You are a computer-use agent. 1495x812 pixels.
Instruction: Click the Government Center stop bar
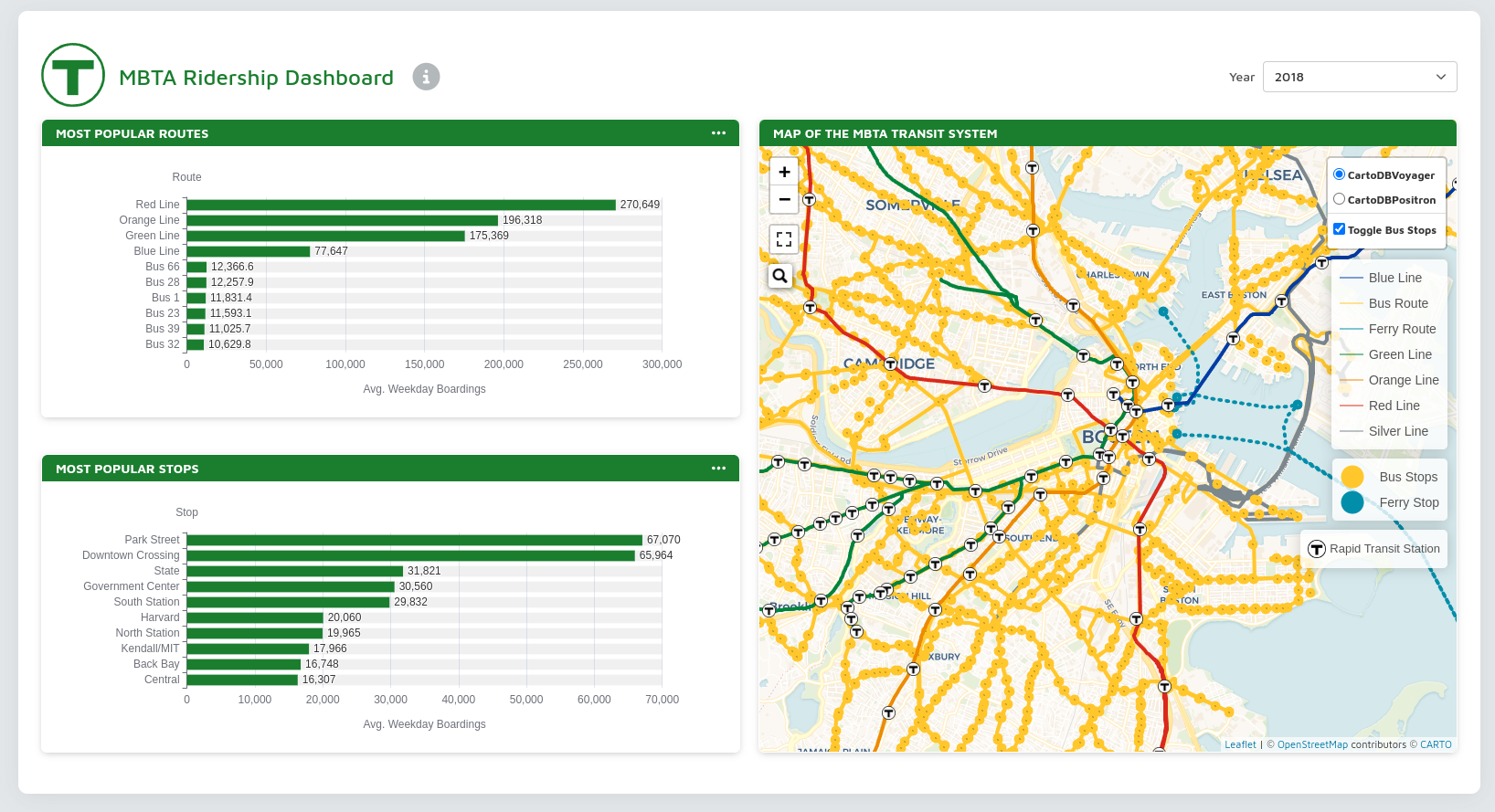pyautogui.click(x=291, y=586)
